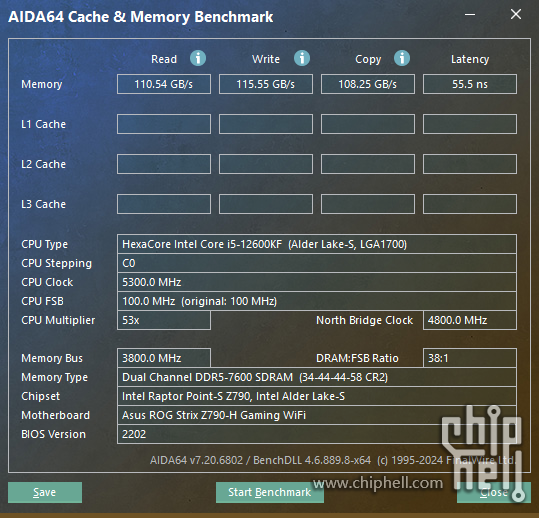Click the L1 Cache Latency result box
Image resolution: width=539 pixels, height=518 pixels.
click(470, 124)
